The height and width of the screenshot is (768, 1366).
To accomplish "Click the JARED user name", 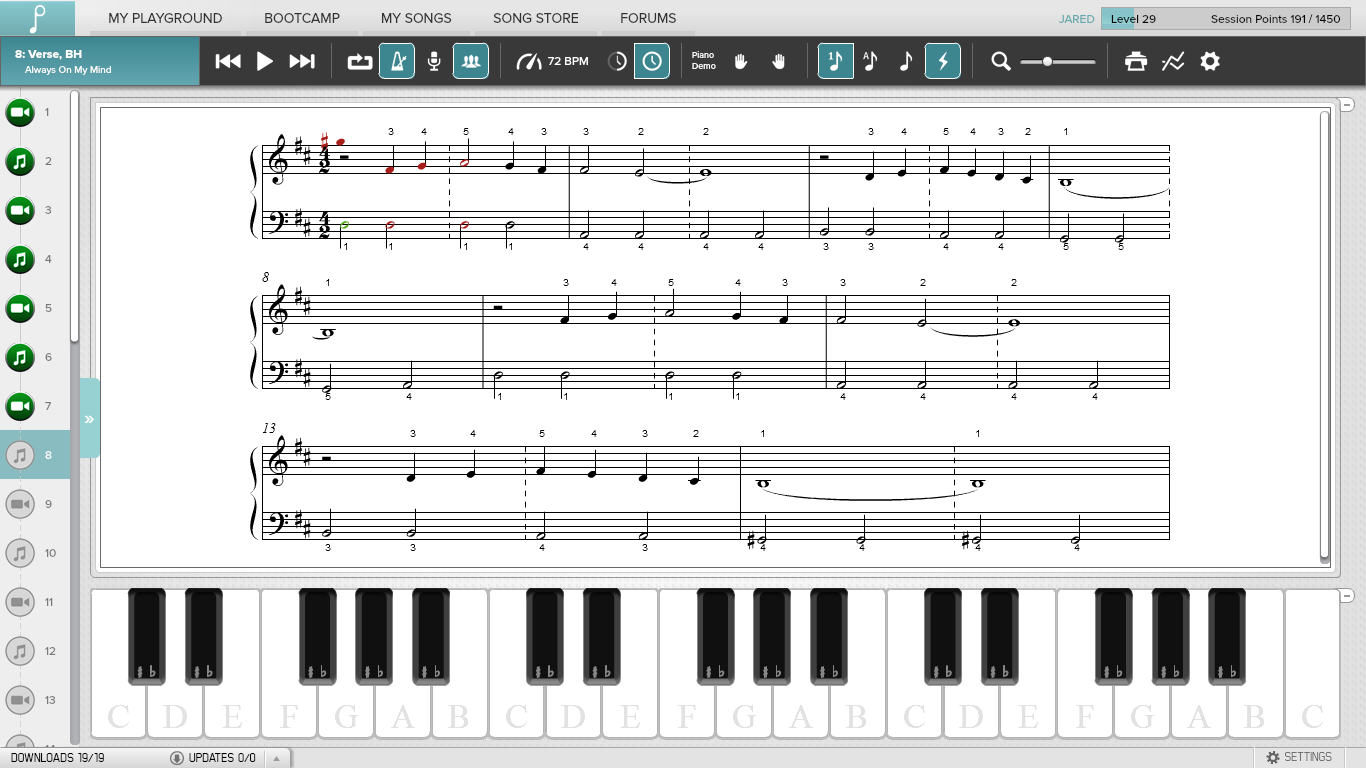I will click(1076, 19).
